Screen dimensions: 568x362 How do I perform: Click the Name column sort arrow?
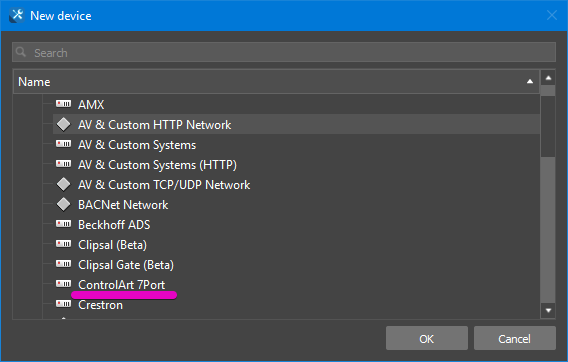point(530,82)
